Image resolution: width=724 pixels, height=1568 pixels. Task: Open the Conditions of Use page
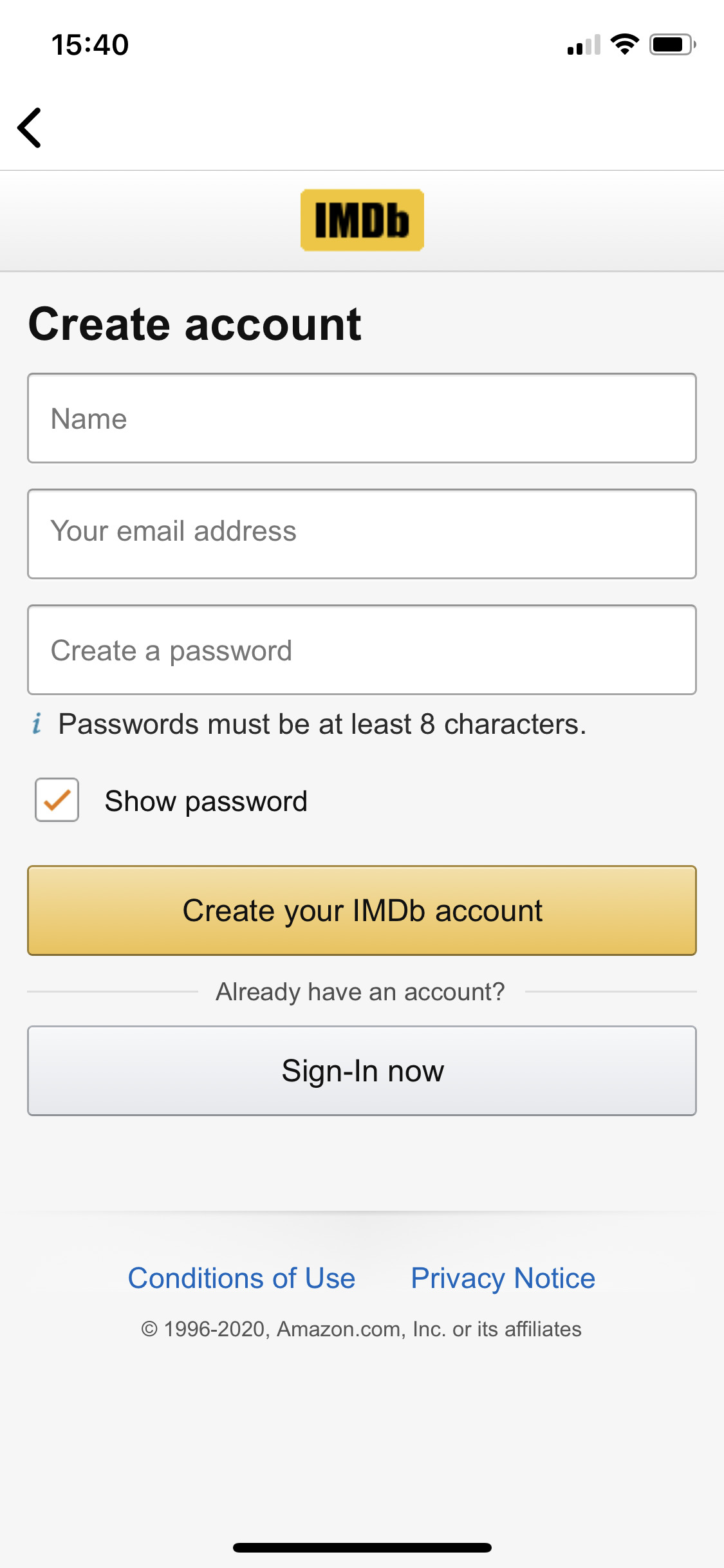click(x=241, y=1278)
